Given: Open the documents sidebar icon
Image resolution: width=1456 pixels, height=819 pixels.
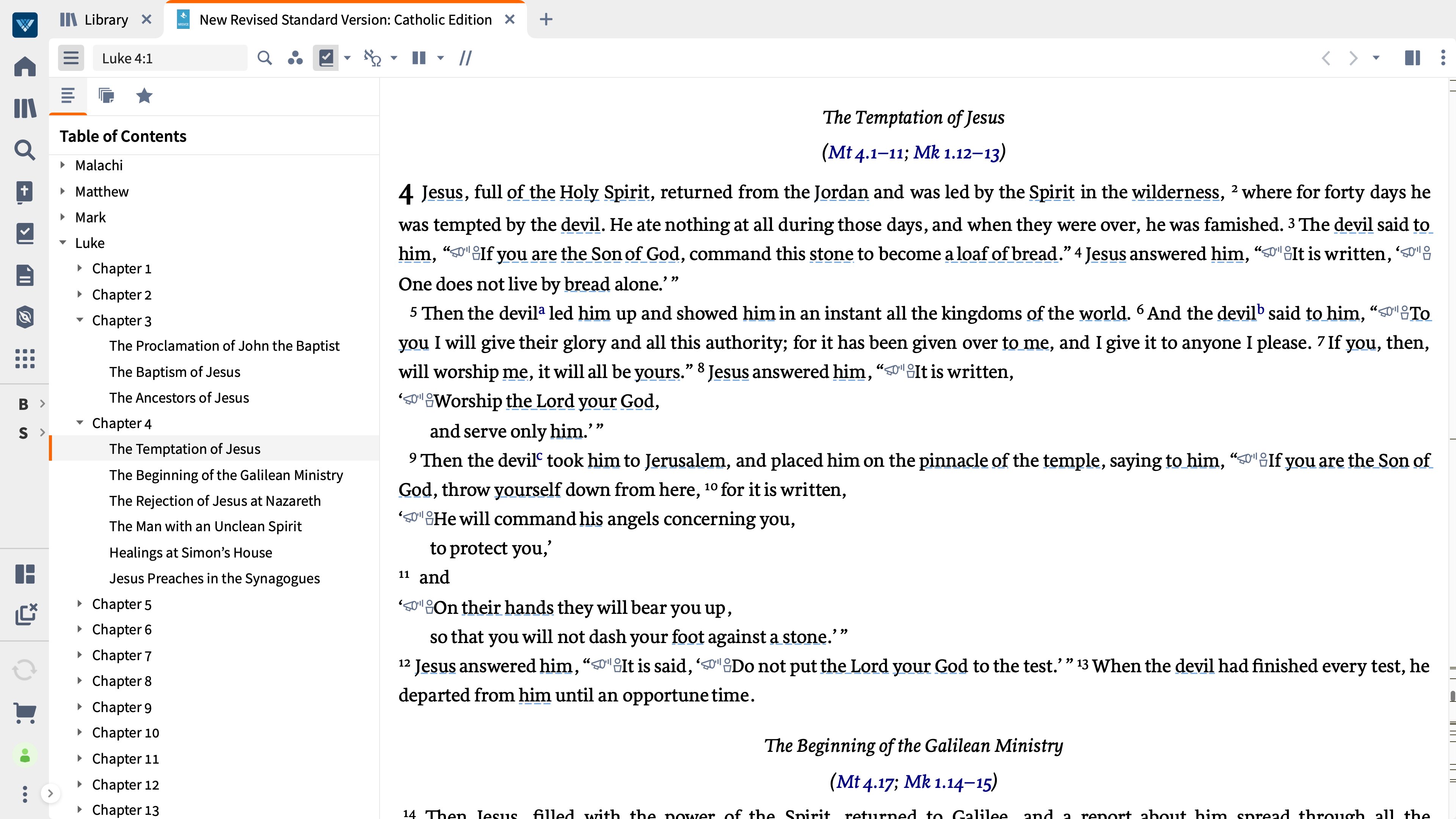Looking at the screenshot, I should 25,275.
